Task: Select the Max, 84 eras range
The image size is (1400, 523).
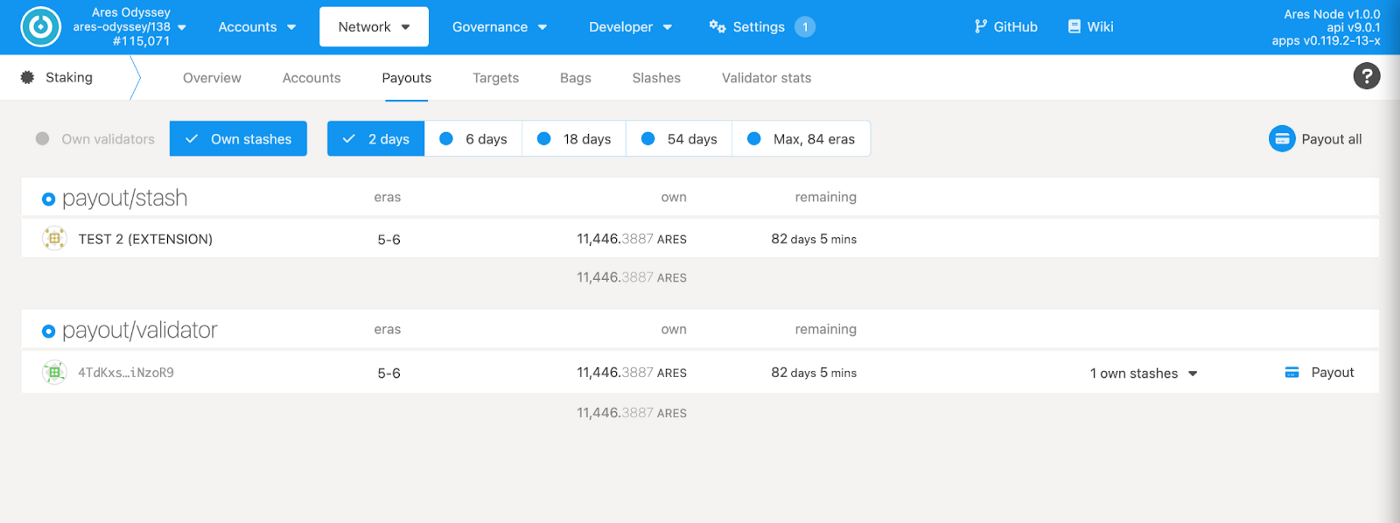Action: coord(801,139)
